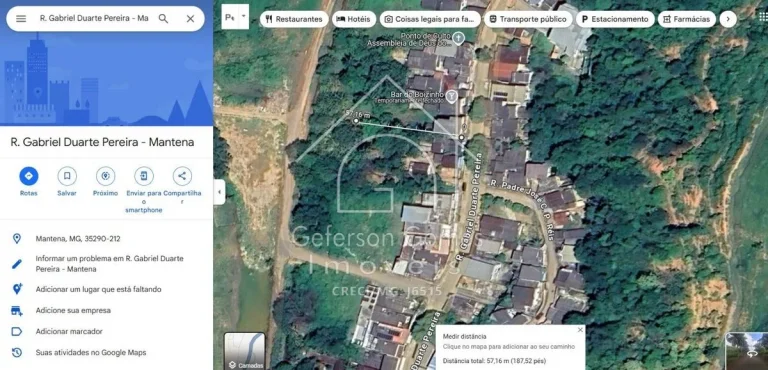
Task: Collapse the side panel arrow
Action: 219,192
